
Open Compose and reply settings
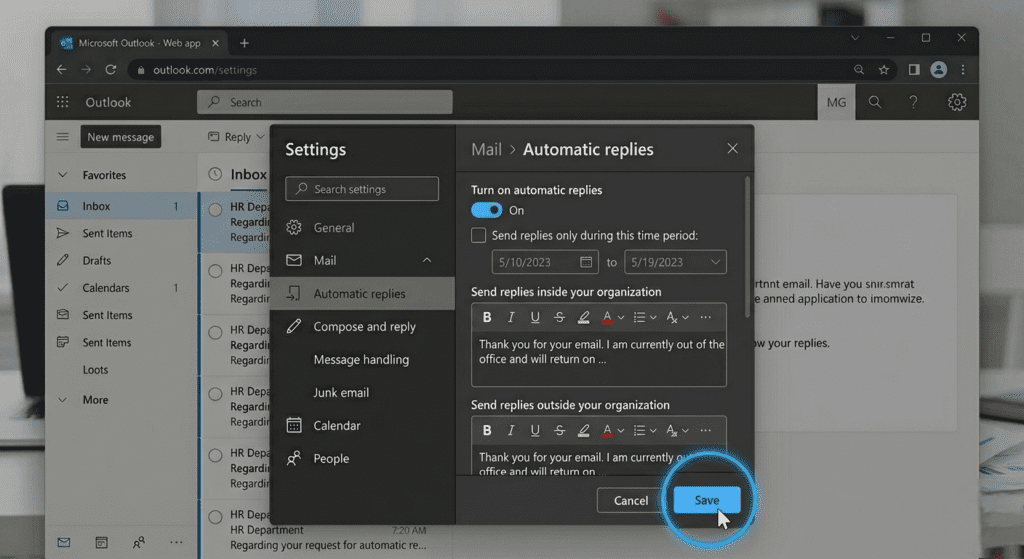(x=362, y=327)
